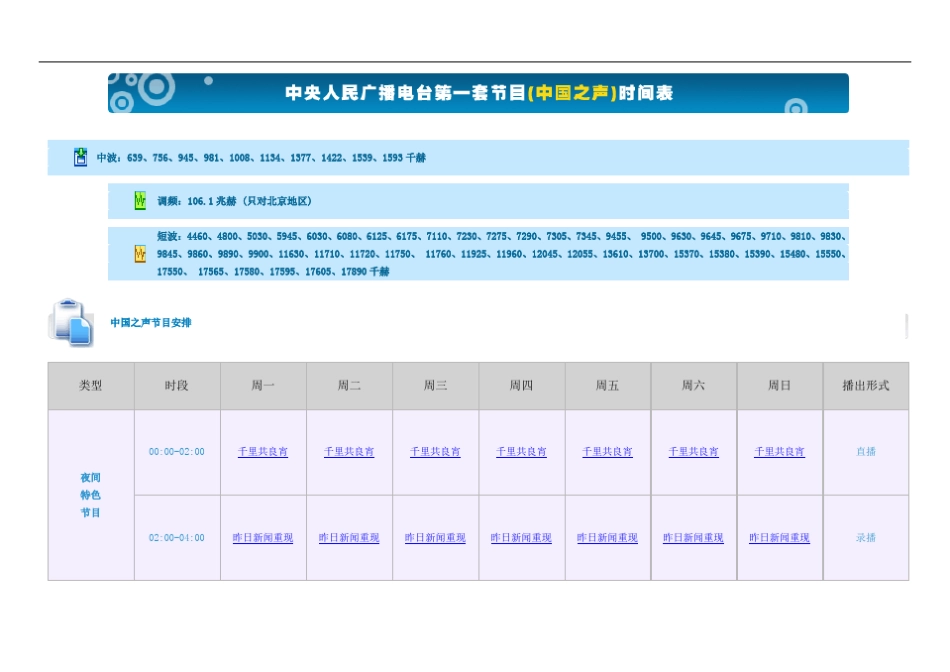
Task: Open Wednesday's 千里共良宵 program link
Action: point(435,452)
